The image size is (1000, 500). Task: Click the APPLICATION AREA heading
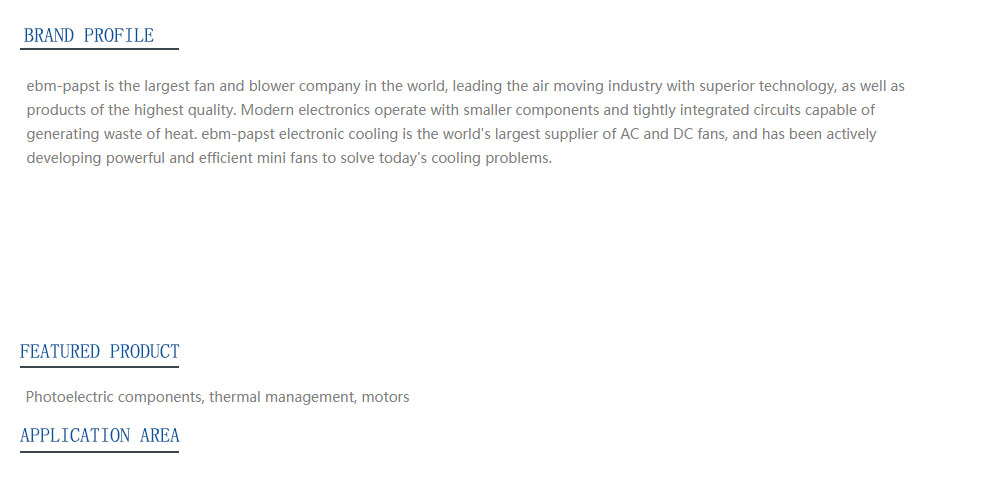pos(99,436)
